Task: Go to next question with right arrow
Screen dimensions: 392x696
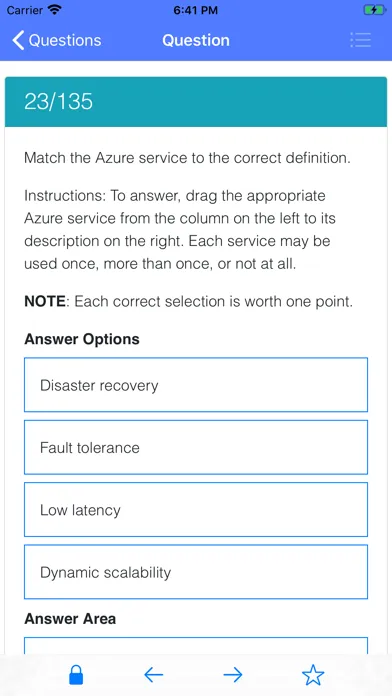Action: [233, 675]
